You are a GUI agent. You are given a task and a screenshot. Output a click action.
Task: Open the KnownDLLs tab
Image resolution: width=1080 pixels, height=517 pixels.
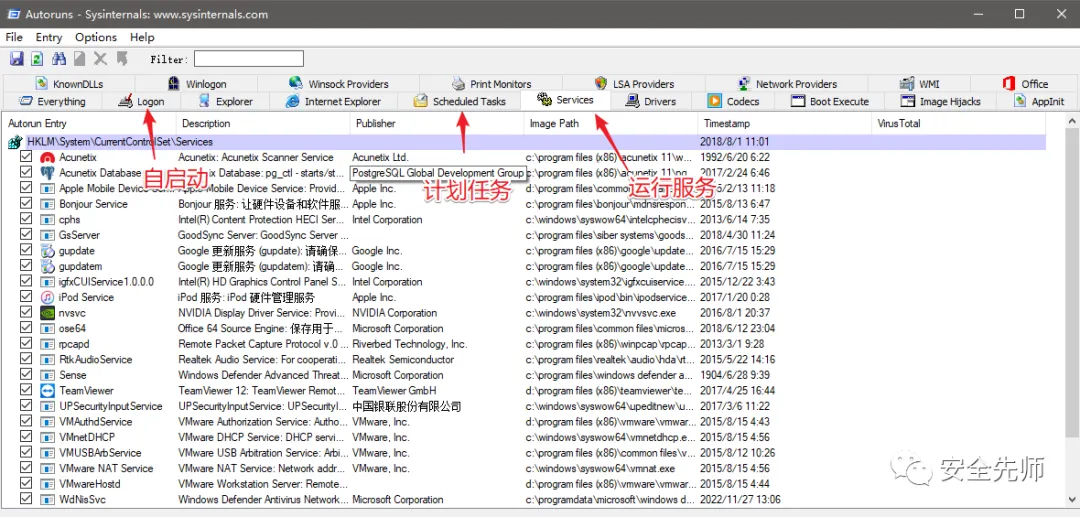(x=69, y=84)
